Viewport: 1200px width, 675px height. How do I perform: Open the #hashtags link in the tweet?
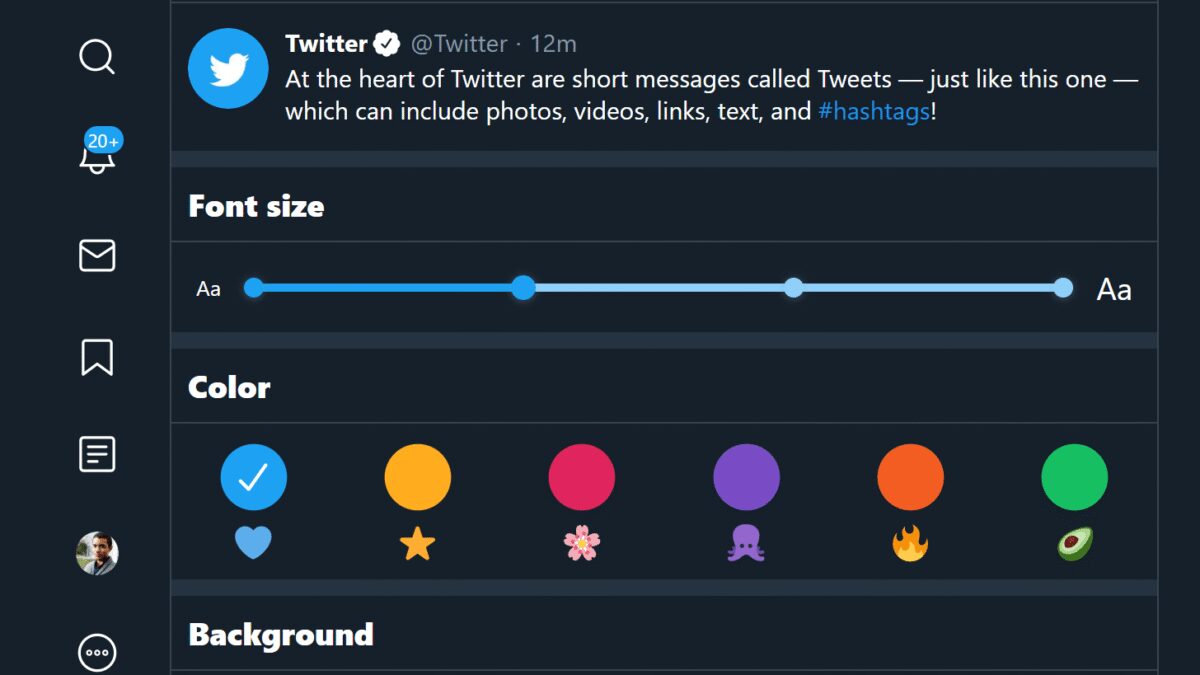pos(875,111)
